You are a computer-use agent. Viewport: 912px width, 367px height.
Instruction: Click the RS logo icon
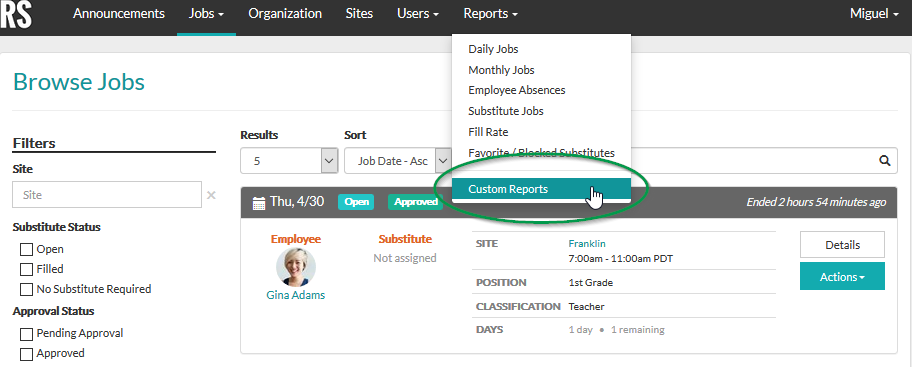16,14
